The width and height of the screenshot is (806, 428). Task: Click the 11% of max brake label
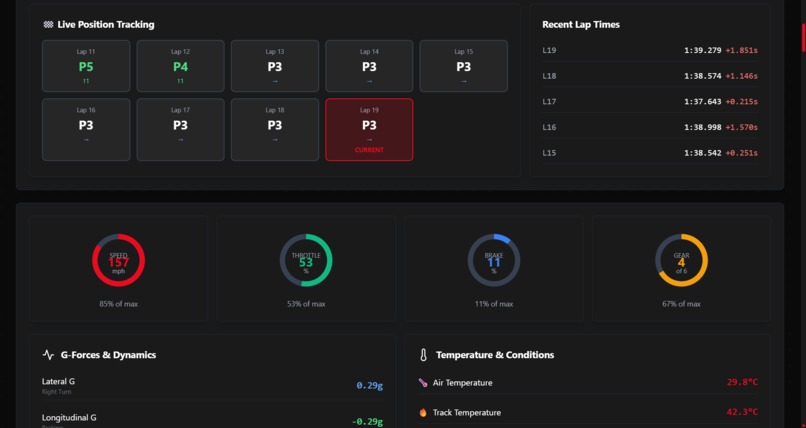[x=493, y=304]
